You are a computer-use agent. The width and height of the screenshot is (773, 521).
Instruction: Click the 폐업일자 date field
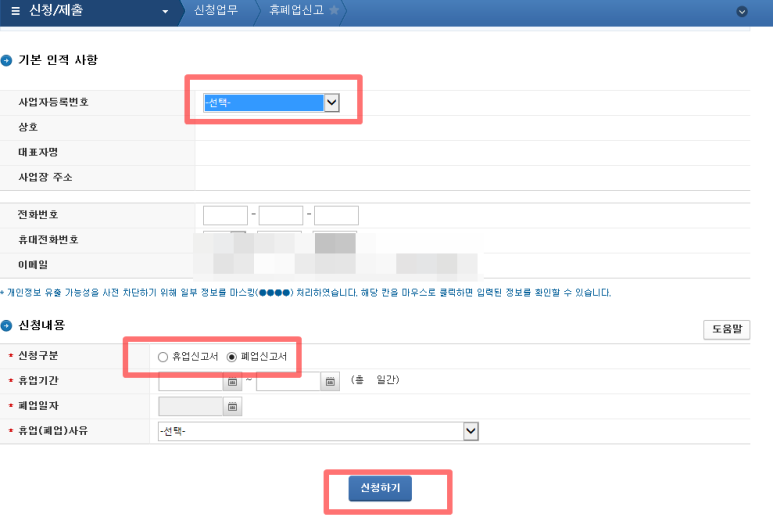(191, 407)
